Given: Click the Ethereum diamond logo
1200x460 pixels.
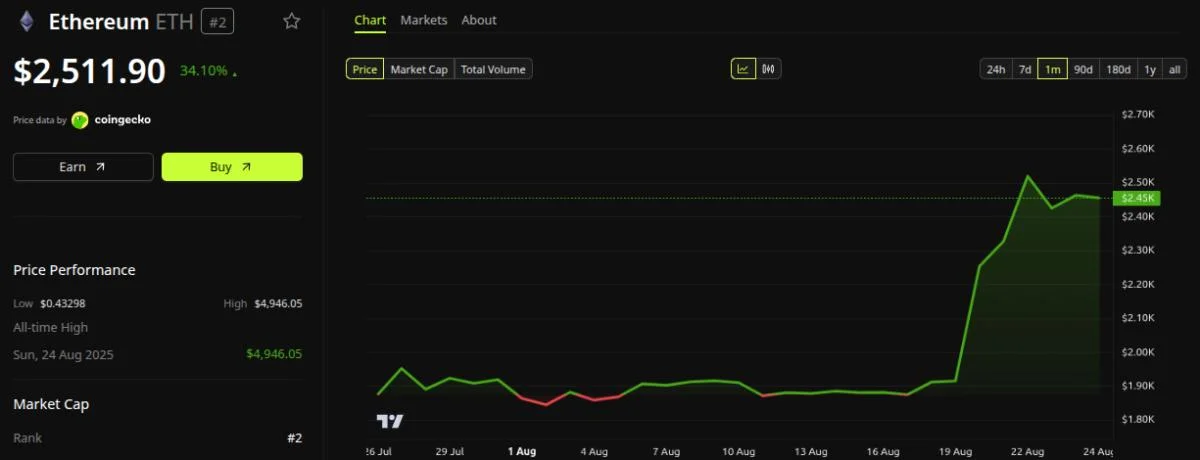Looking at the screenshot, I should (25, 21).
